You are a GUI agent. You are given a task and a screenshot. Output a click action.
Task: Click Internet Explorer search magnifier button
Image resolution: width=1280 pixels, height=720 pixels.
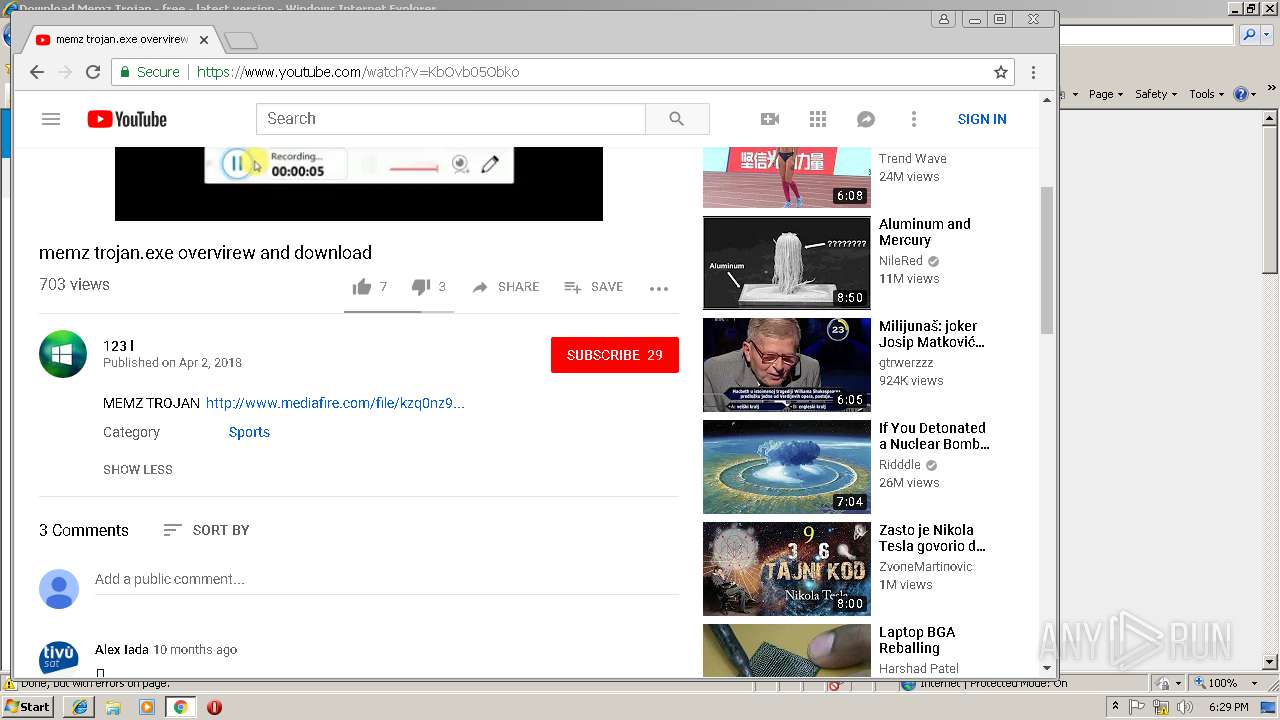1248,35
